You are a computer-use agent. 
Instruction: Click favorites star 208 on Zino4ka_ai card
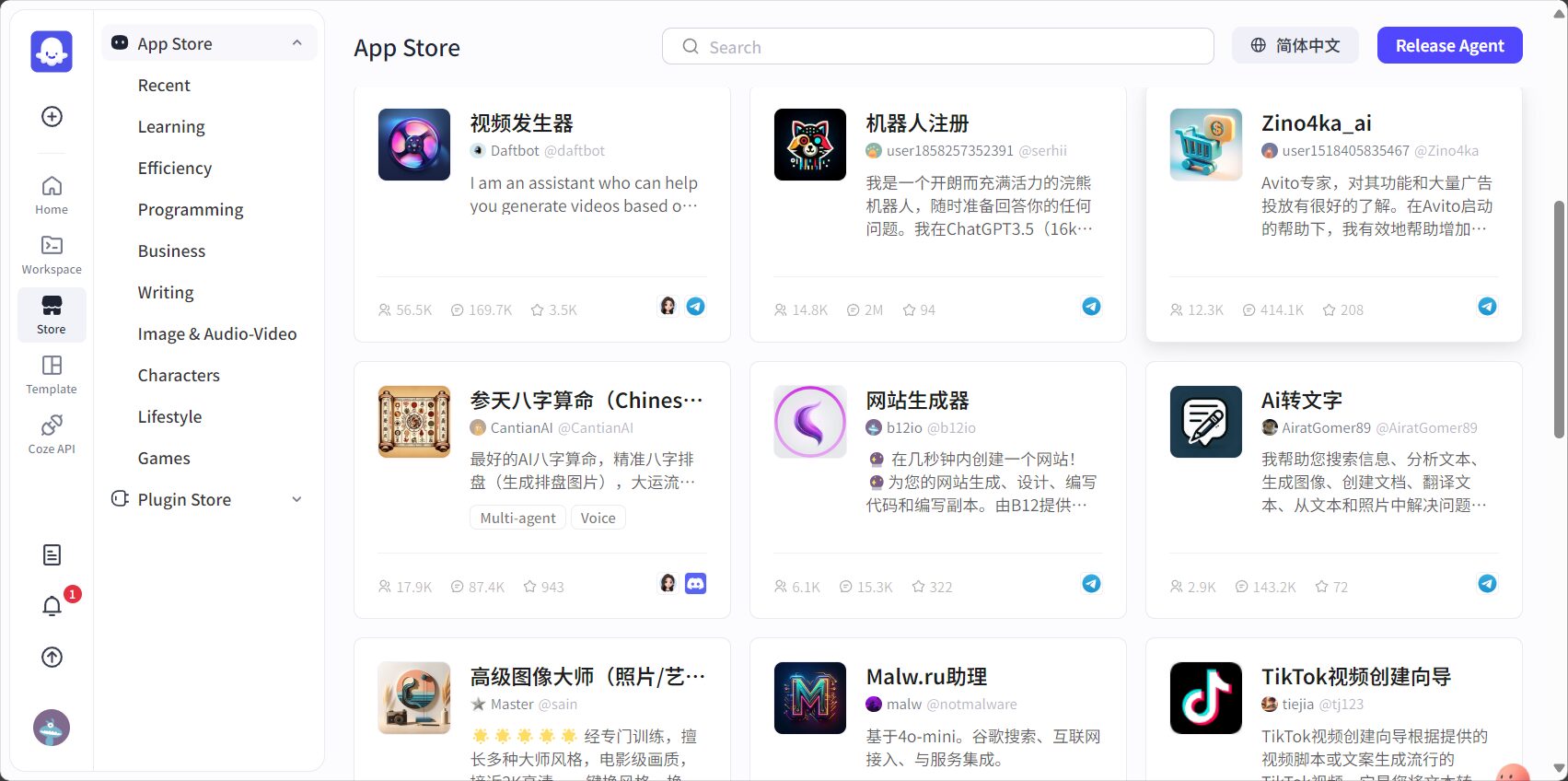pos(1342,310)
